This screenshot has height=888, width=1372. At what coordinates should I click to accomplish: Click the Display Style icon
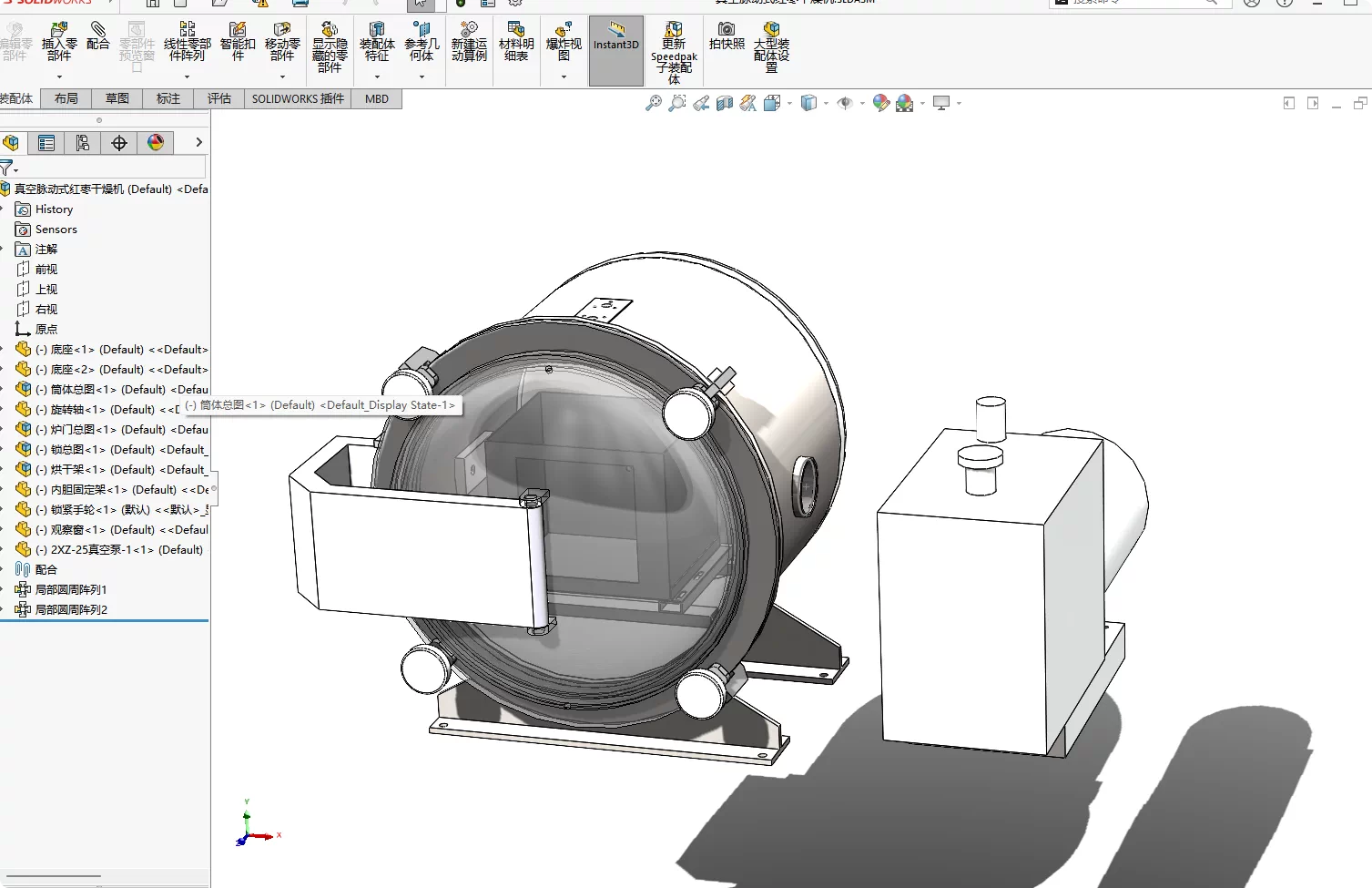pos(808,103)
